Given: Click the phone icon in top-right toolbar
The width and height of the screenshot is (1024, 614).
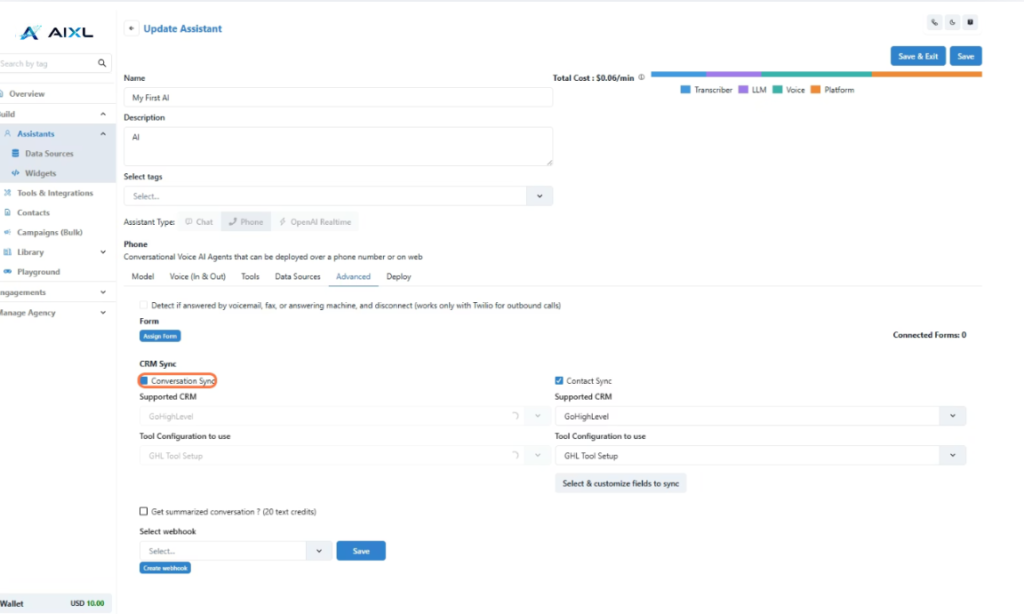Looking at the screenshot, I should [934, 22].
